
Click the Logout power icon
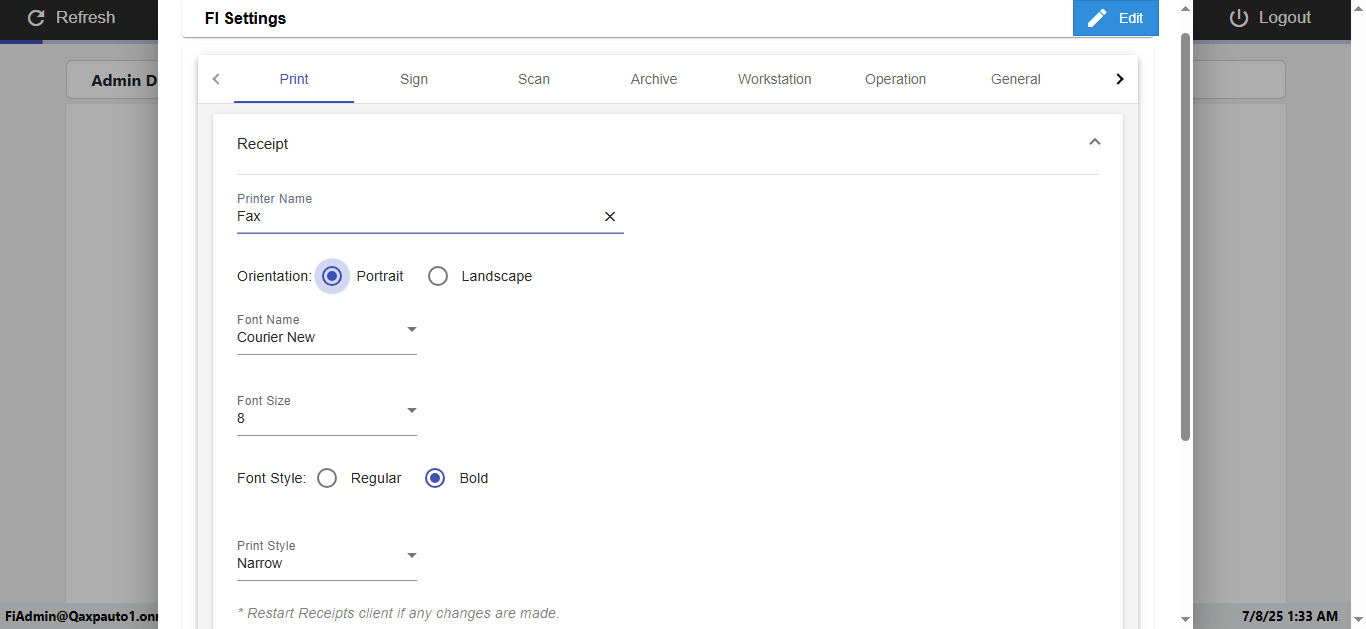click(1240, 18)
